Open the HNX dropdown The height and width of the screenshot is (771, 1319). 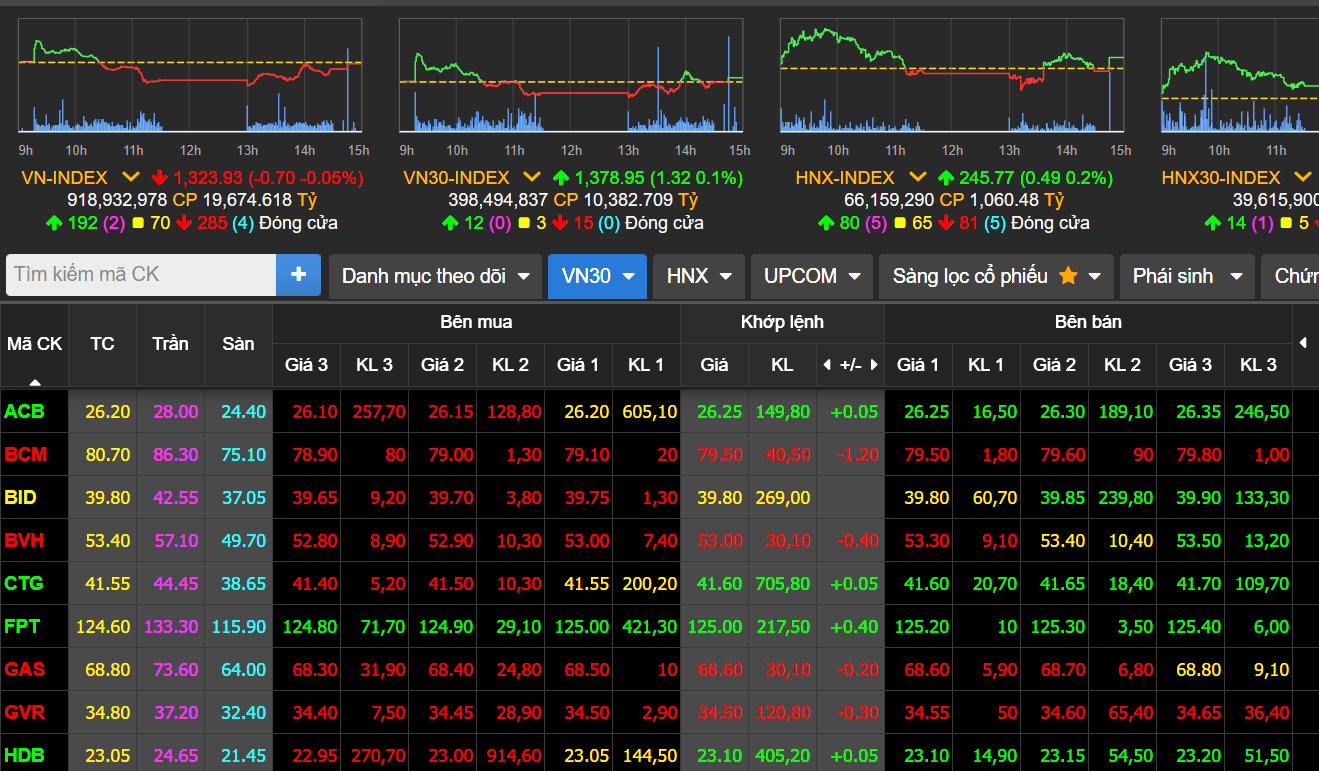tap(699, 276)
